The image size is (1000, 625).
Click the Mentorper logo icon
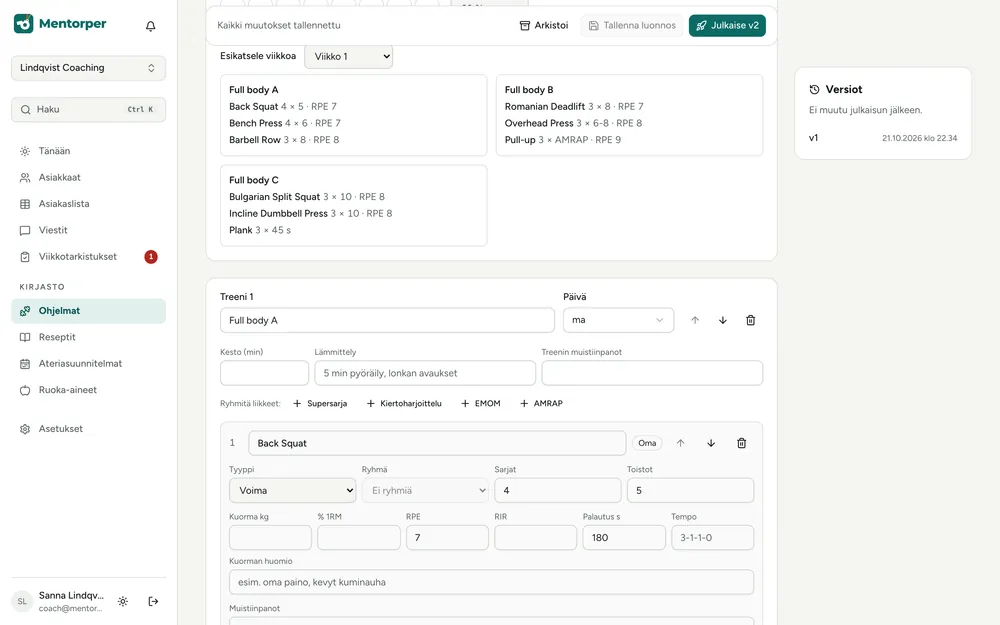tap(24, 24)
